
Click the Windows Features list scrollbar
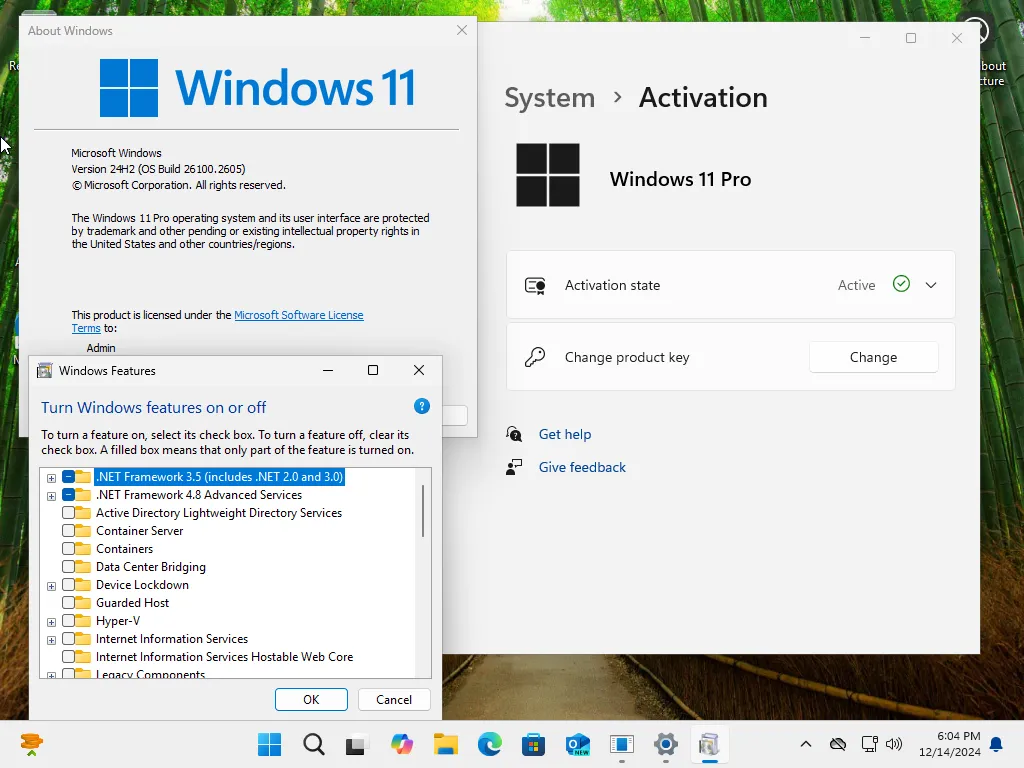[423, 511]
